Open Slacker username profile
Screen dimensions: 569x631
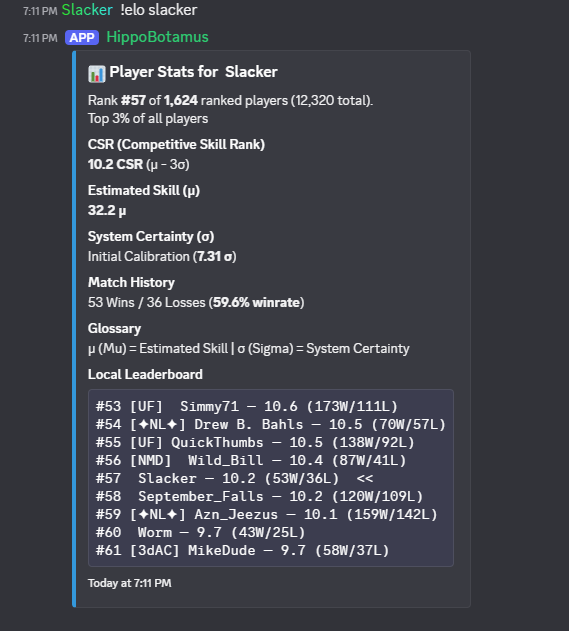point(87,10)
